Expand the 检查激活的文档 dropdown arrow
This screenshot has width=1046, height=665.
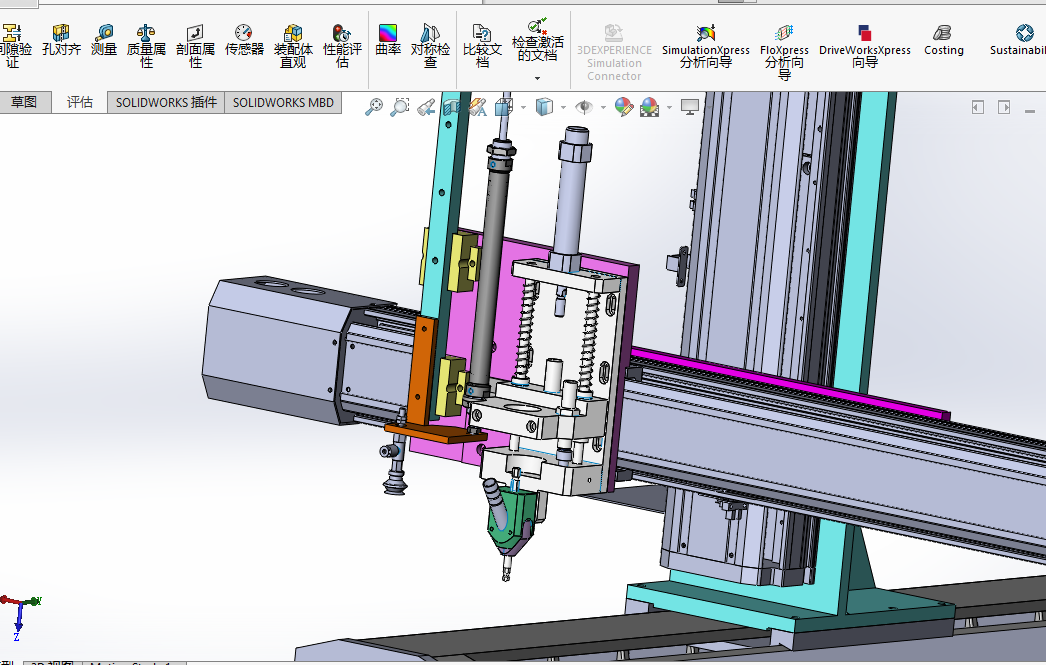tap(537, 78)
